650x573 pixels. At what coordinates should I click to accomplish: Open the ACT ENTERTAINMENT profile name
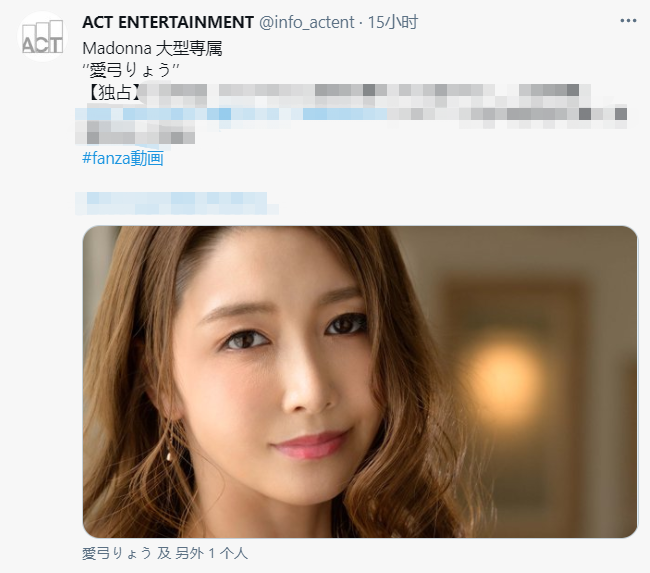[168, 22]
